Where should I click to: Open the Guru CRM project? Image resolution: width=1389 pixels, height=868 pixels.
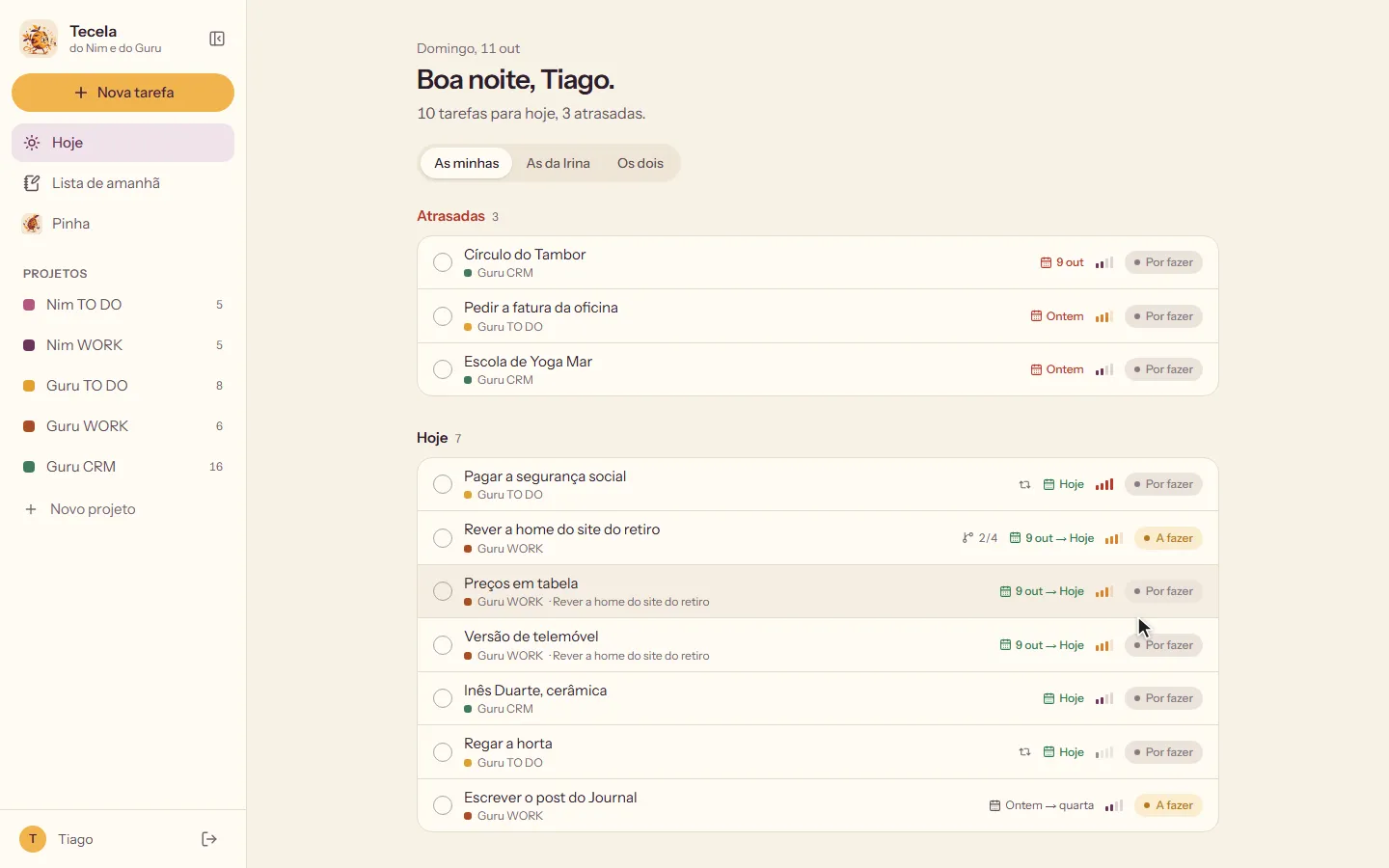click(x=123, y=467)
